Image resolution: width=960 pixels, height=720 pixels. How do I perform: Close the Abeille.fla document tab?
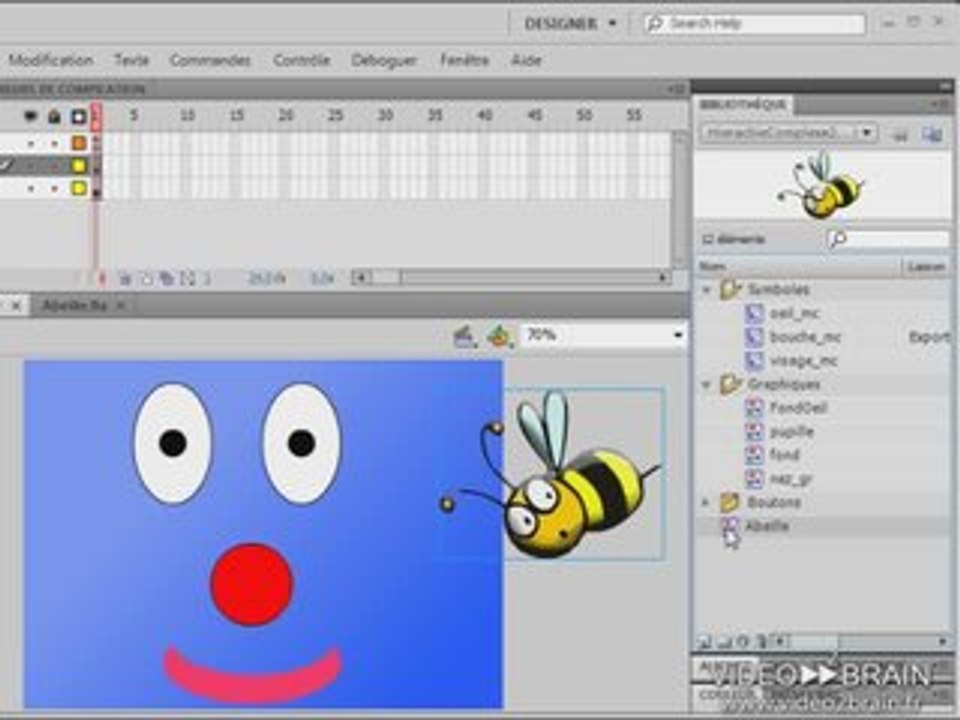(121, 305)
